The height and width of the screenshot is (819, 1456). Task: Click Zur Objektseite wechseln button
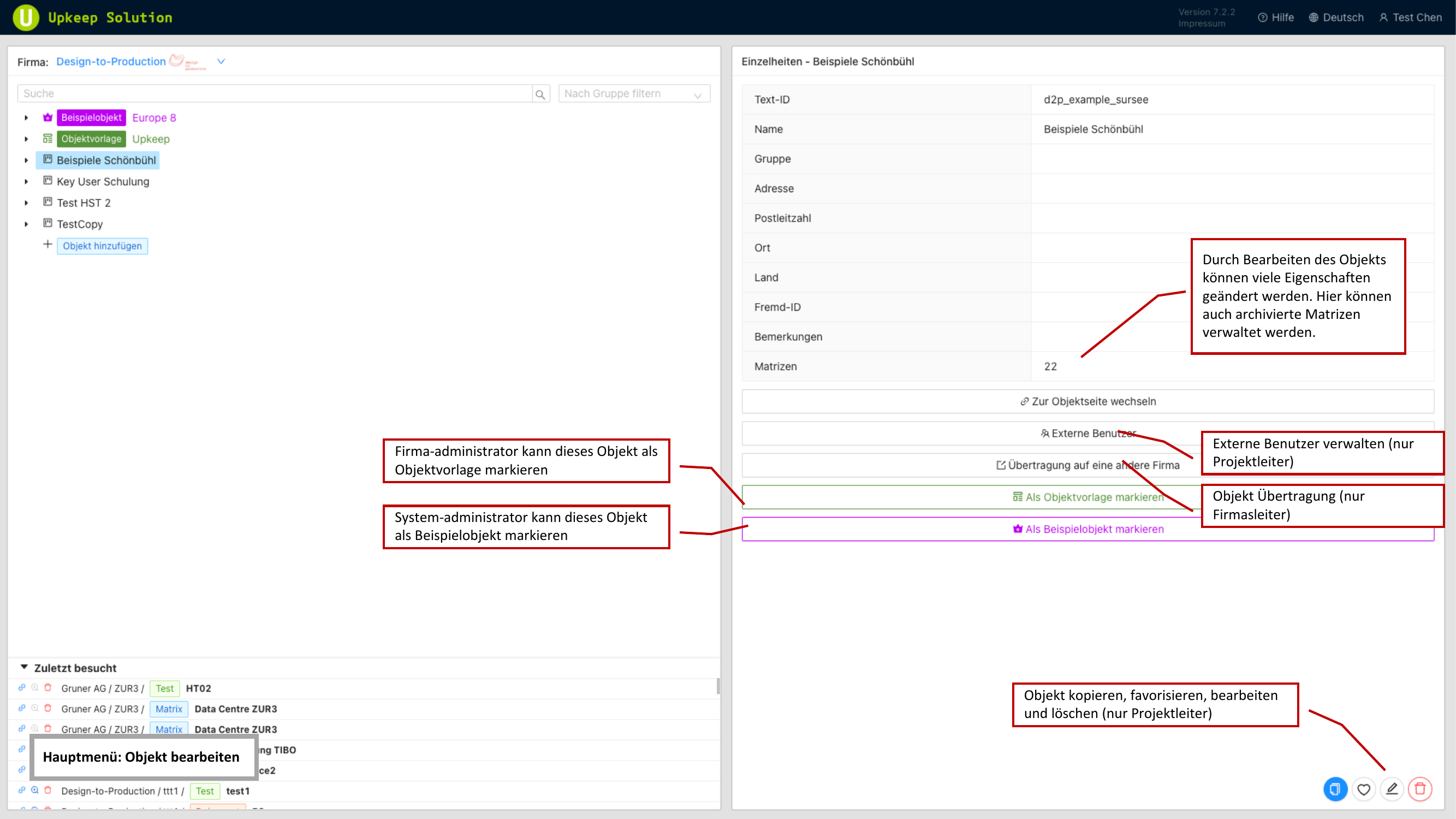coord(1087,401)
